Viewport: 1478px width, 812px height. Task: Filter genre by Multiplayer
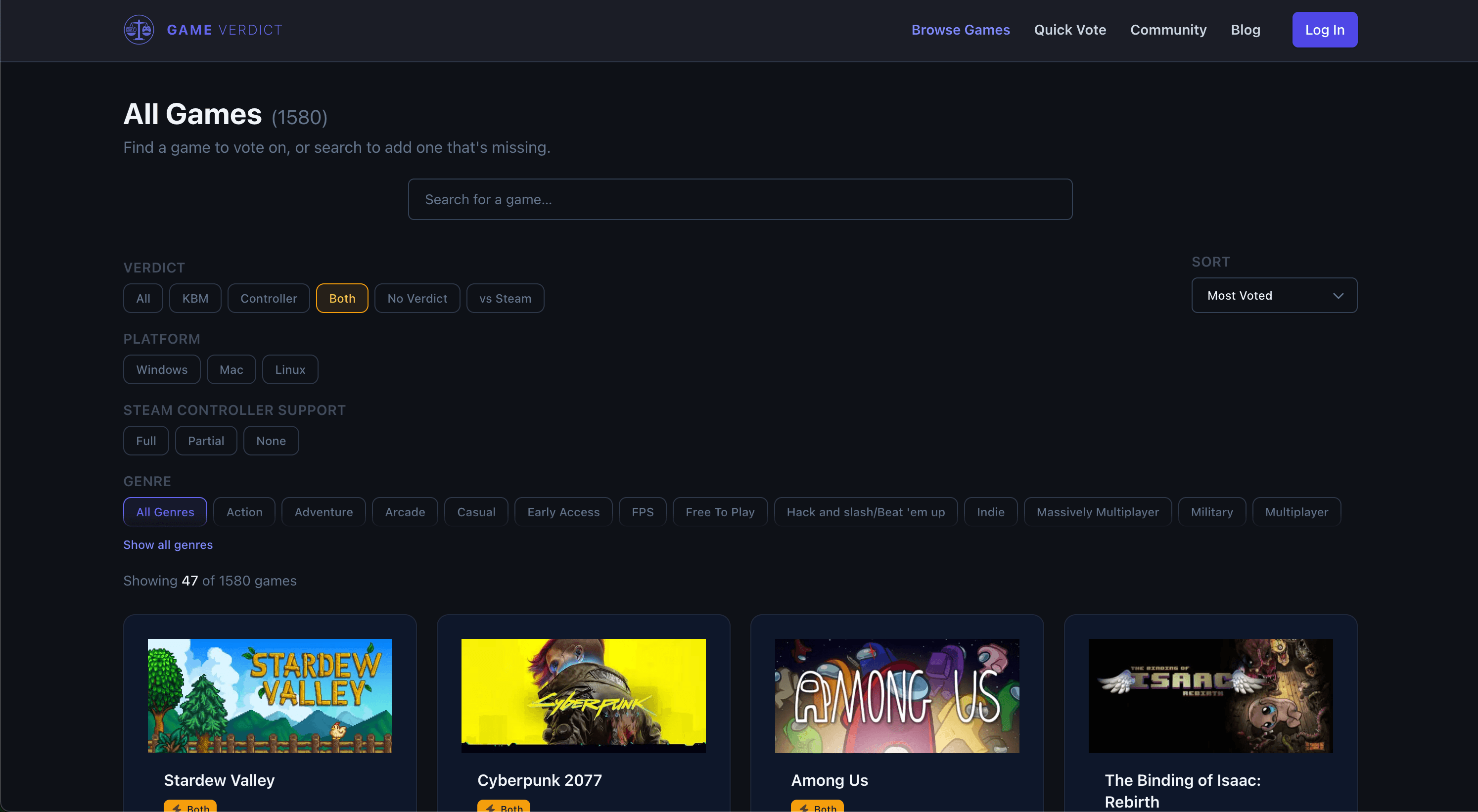[1296, 511]
